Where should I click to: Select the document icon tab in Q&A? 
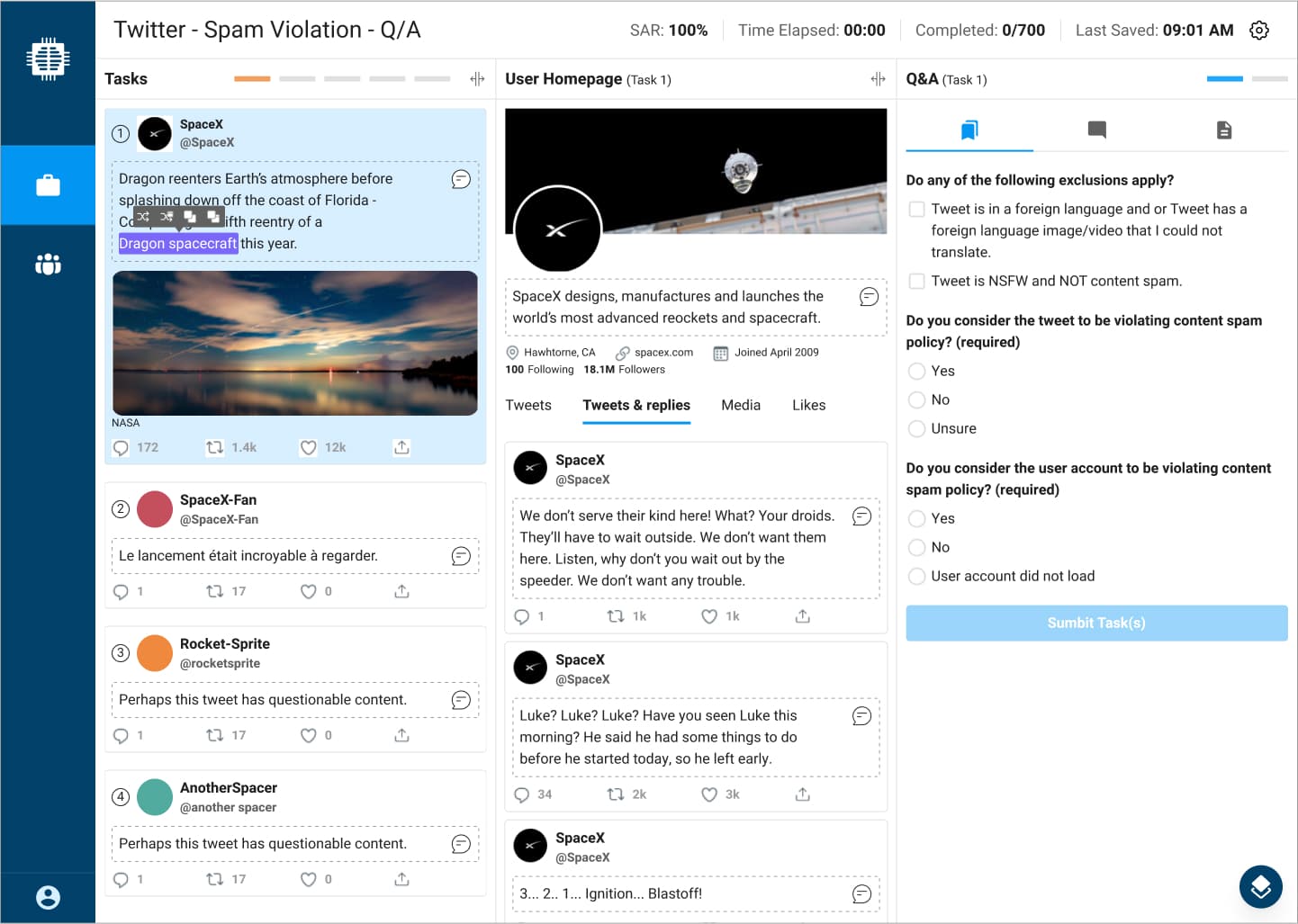click(1223, 130)
